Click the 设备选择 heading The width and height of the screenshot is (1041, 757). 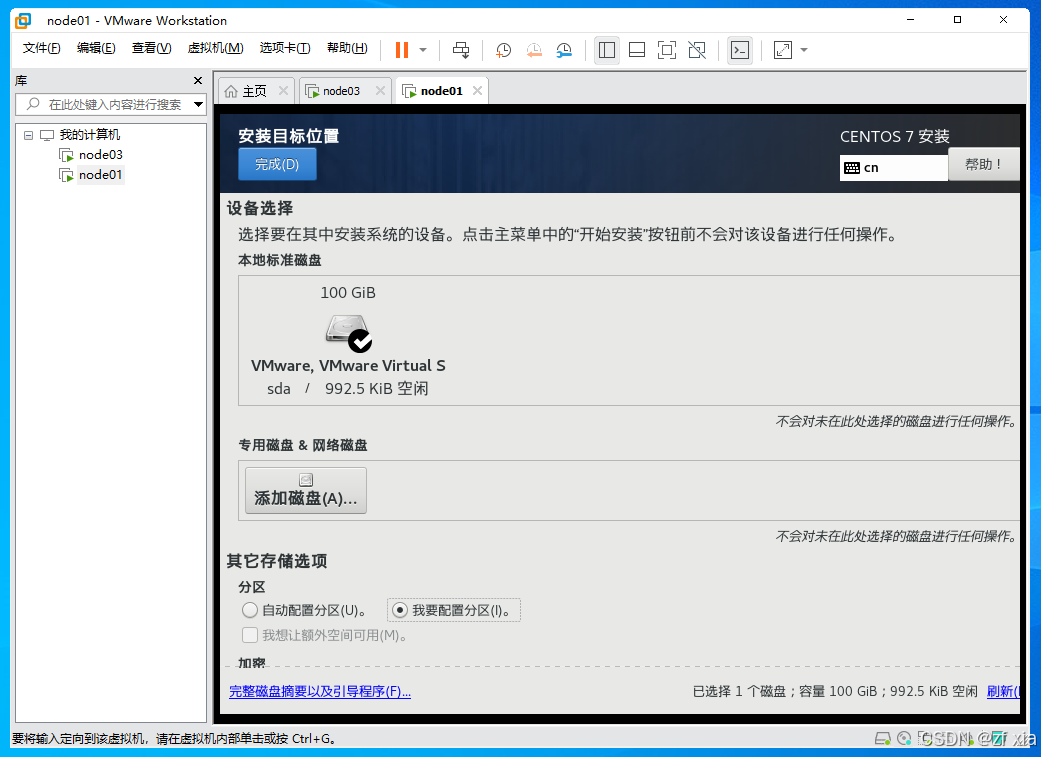[x=260, y=209]
